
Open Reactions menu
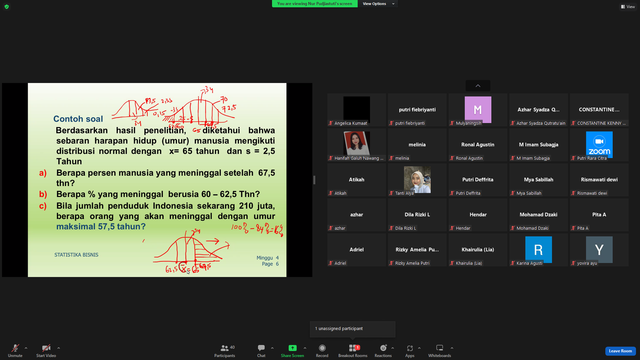tap(383, 350)
